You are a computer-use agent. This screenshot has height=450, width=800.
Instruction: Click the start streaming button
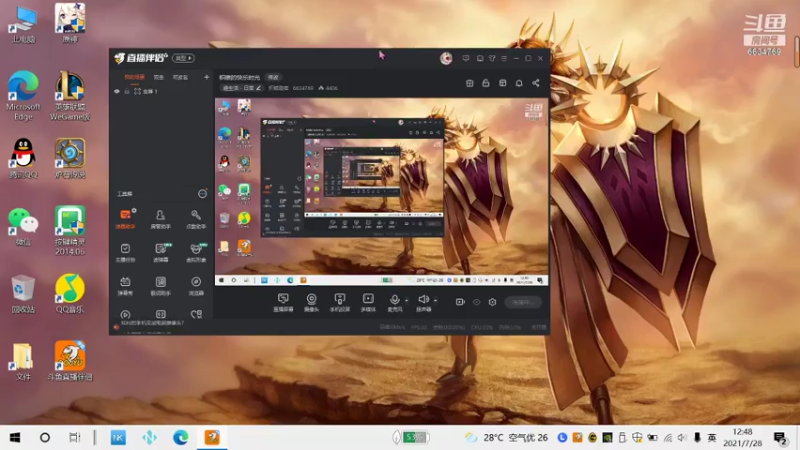pyautogui.click(x=523, y=302)
